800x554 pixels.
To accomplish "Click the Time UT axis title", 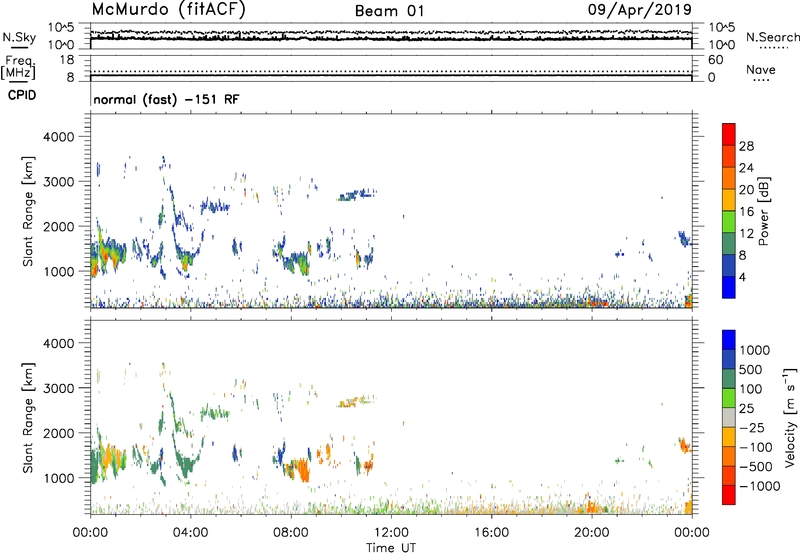I will (391, 548).
